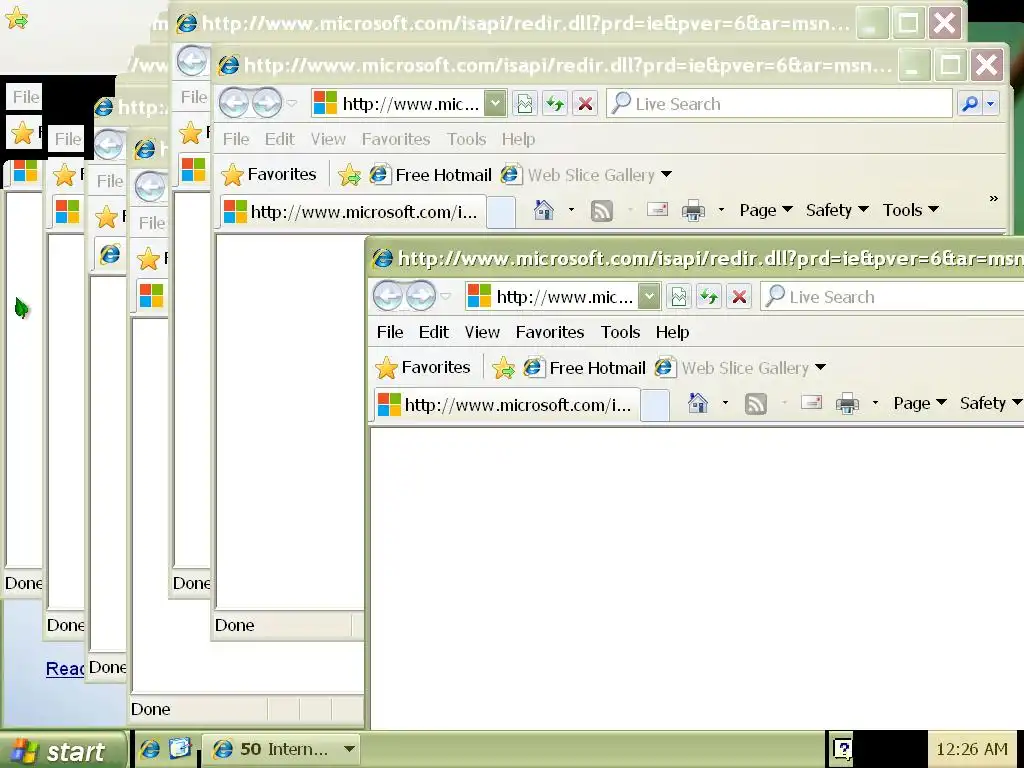Go forward in the front IE window

pyautogui.click(x=421, y=296)
